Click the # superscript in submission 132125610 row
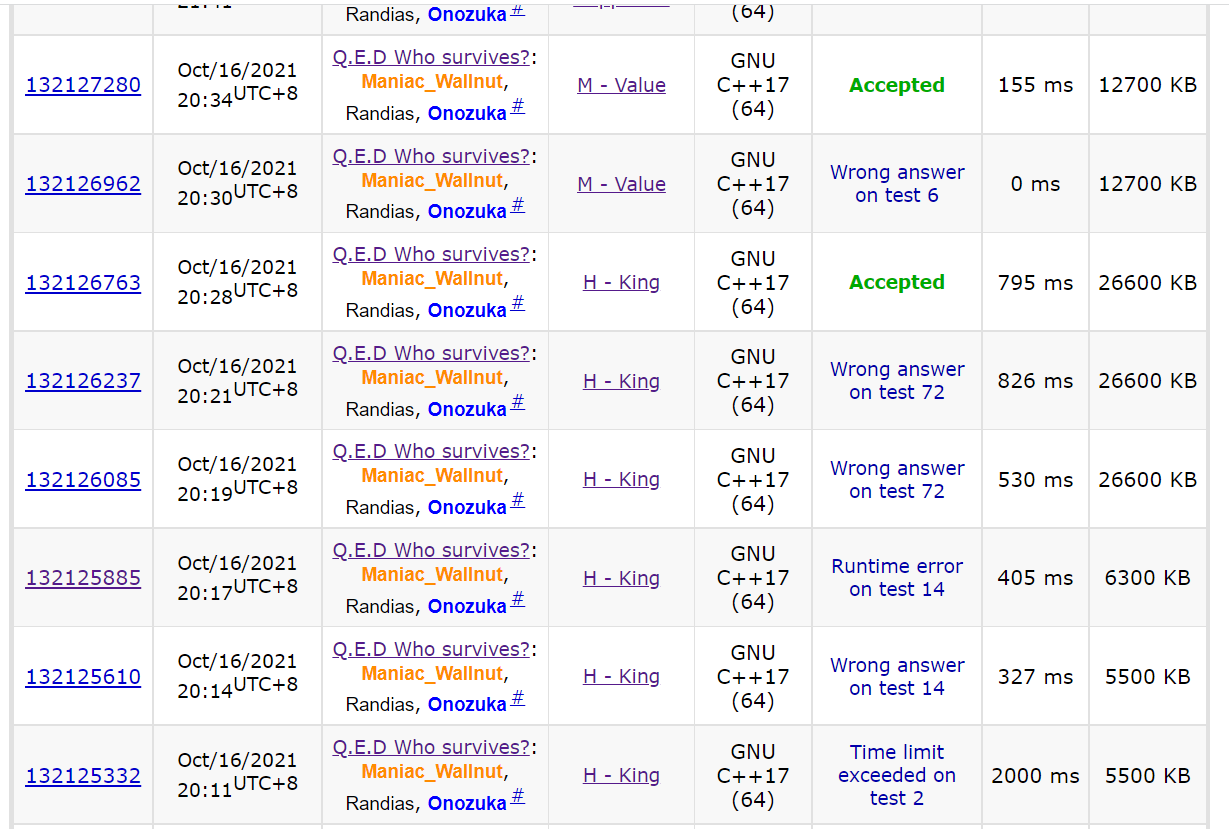 (517, 698)
